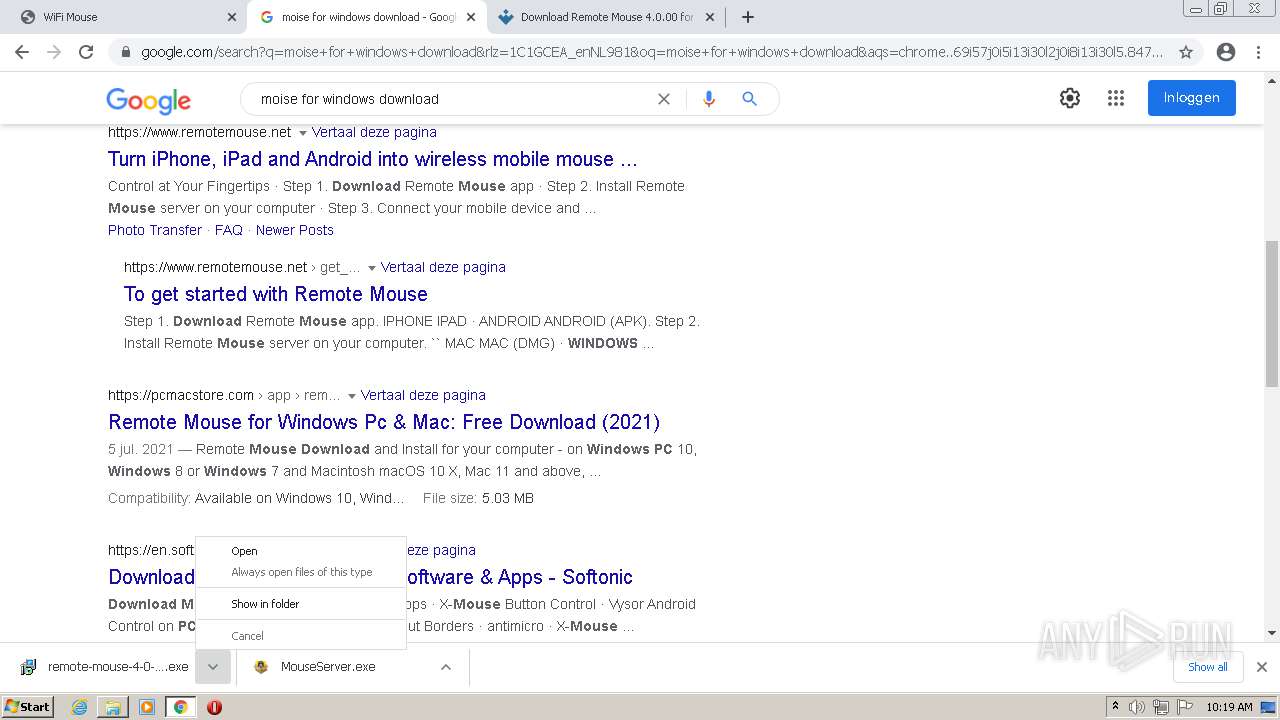This screenshot has width=1280, height=720.
Task: Follow the FAQ sitelink
Action: [x=229, y=230]
